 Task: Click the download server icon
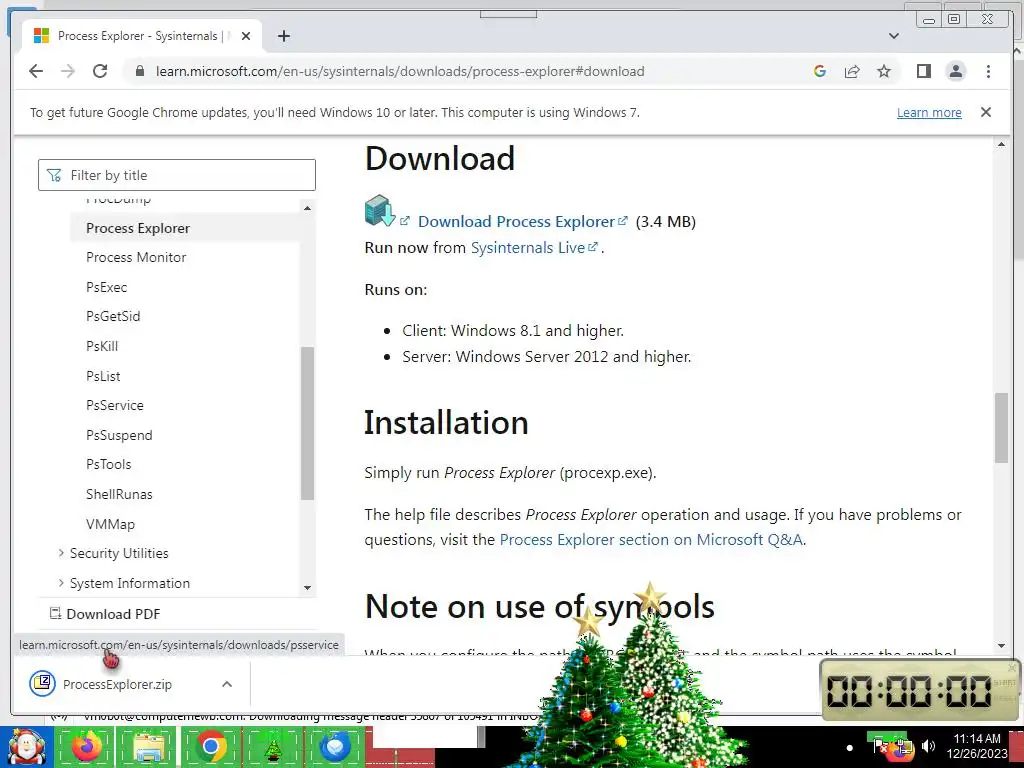[380, 210]
